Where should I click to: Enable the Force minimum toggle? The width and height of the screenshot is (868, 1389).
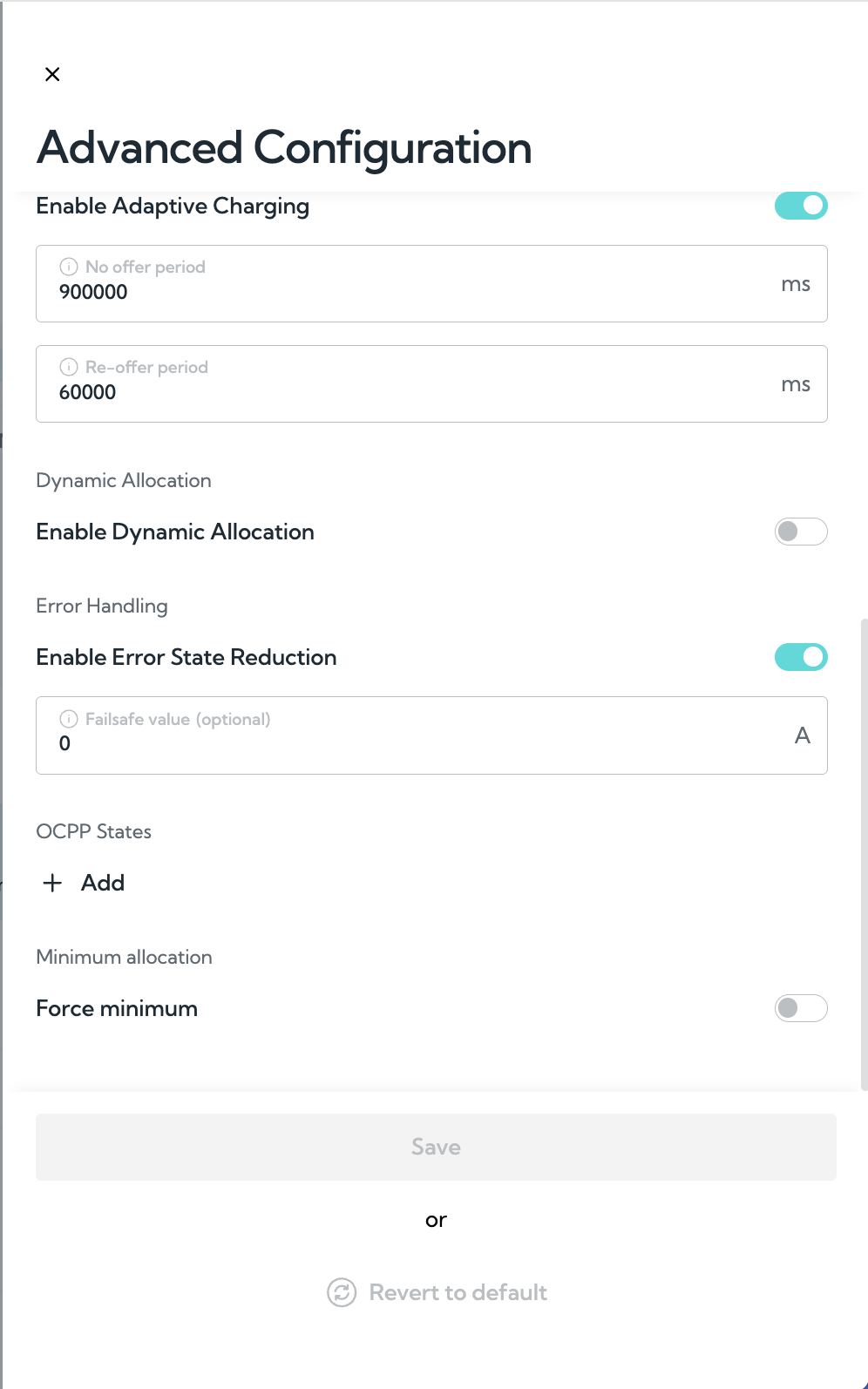[801, 1008]
